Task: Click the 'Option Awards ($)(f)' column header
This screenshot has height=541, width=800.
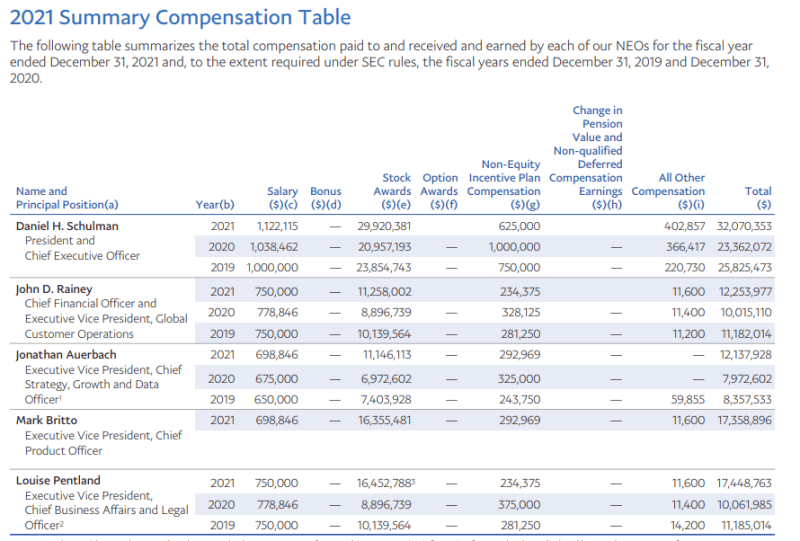Action: click(x=439, y=191)
